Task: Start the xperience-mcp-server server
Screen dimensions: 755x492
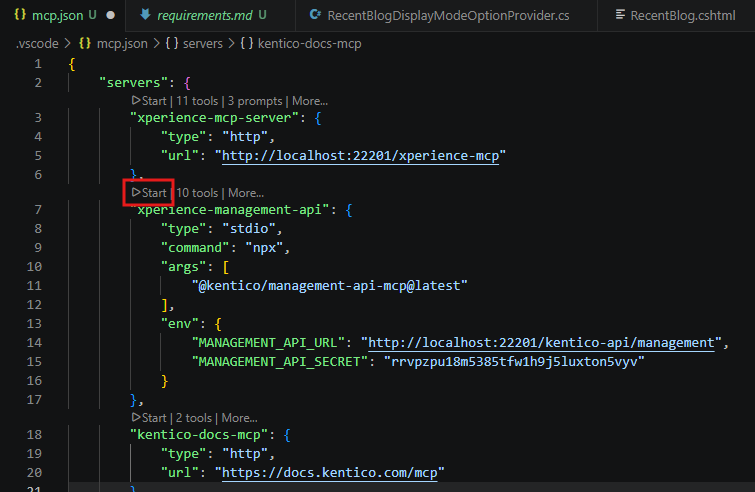Action: [149, 101]
